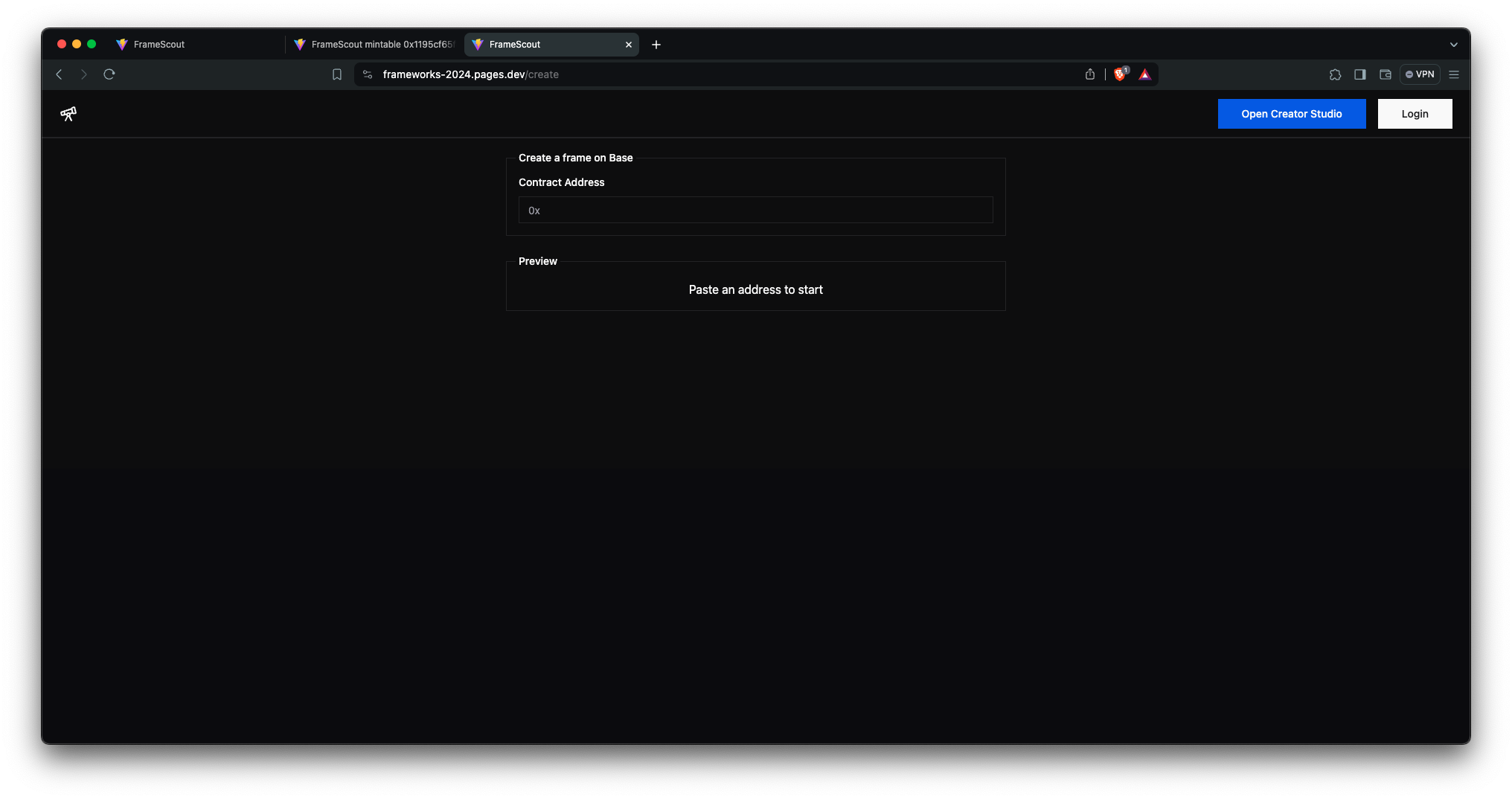Image resolution: width=1512 pixels, height=799 pixels.
Task: Open a new browser tab
Action: click(656, 45)
